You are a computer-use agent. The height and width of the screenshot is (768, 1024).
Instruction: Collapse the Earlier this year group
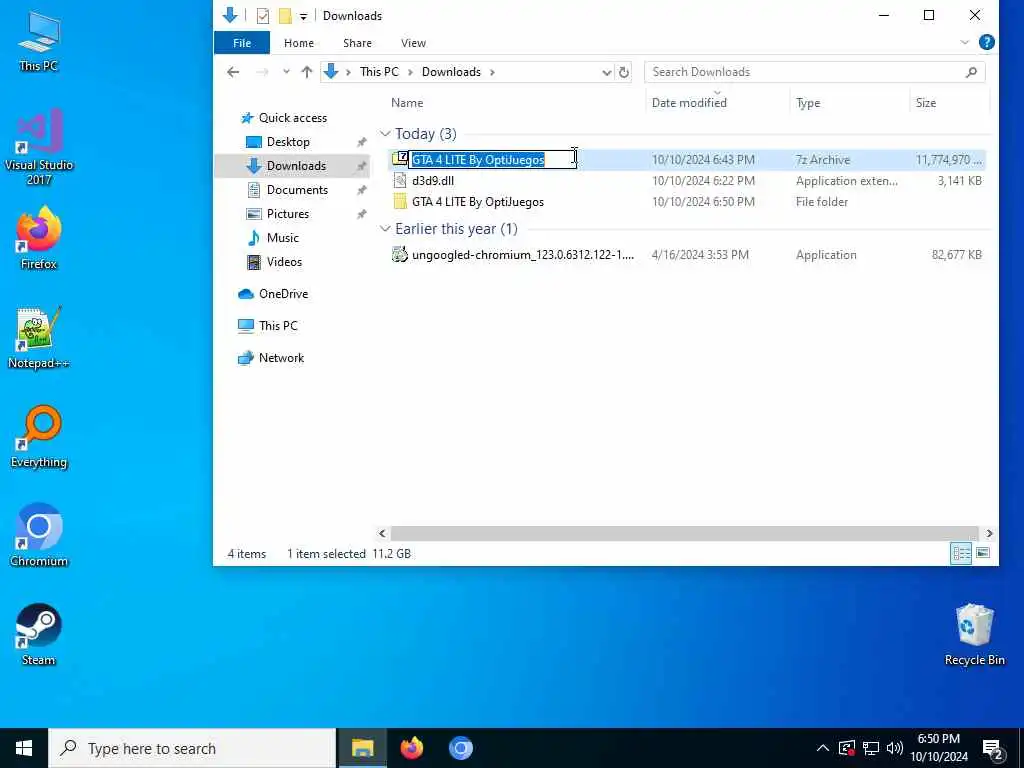click(385, 229)
